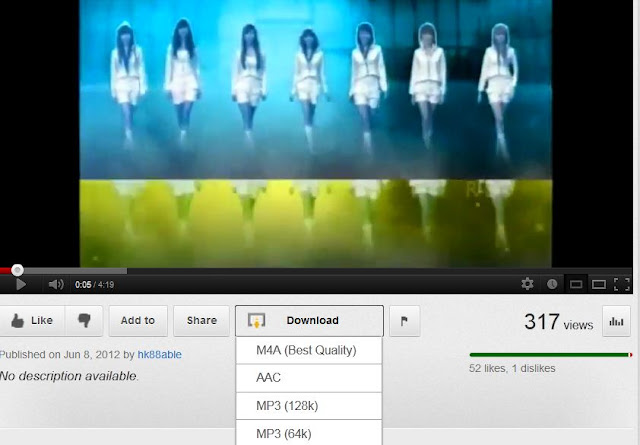Mute the video volume
This screenshot has height=445, width=640.
coord(56,284)
